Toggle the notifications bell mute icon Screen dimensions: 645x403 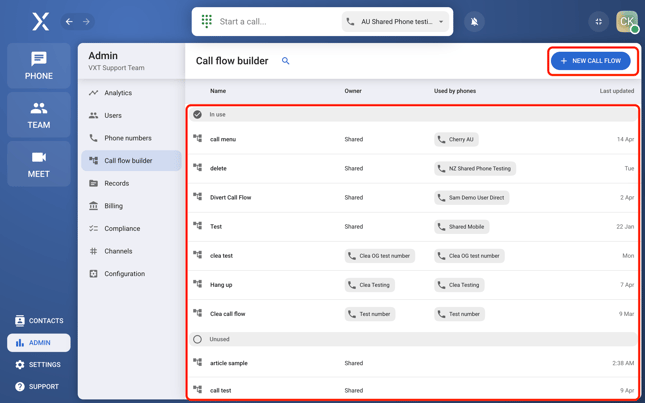[x=474, y=21]
